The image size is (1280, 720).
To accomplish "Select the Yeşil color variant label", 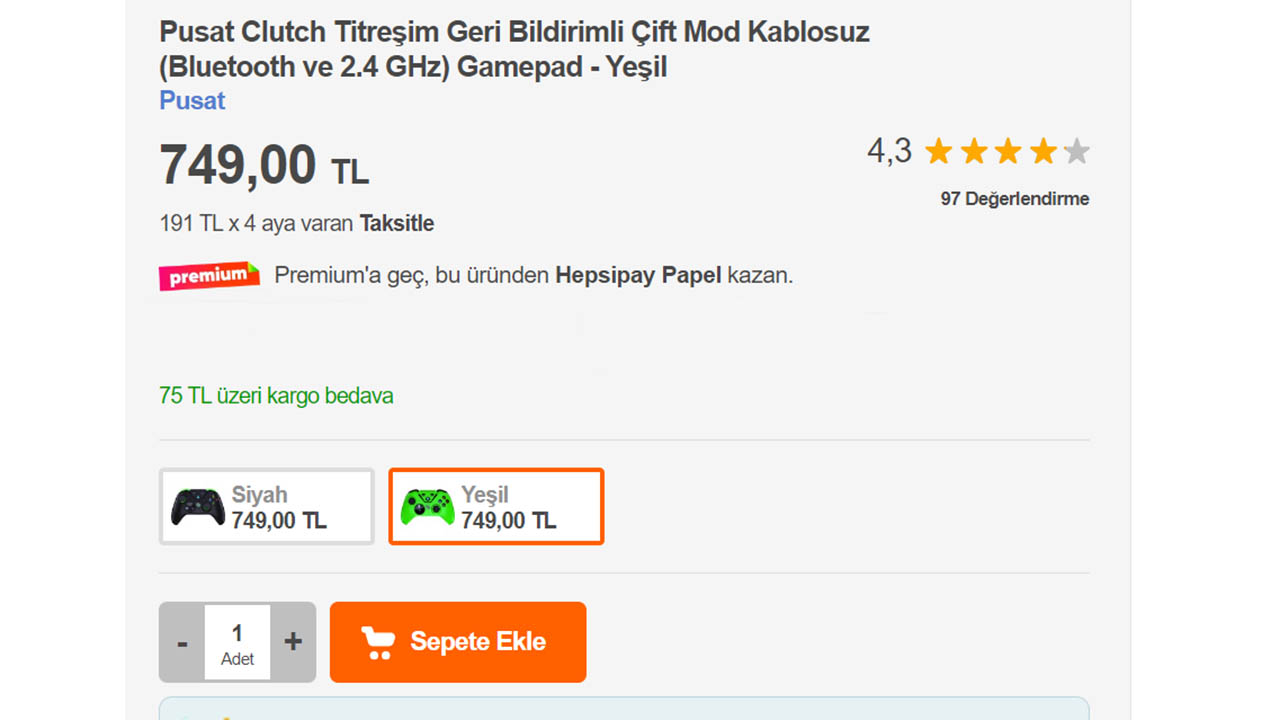I will [485, 495].
